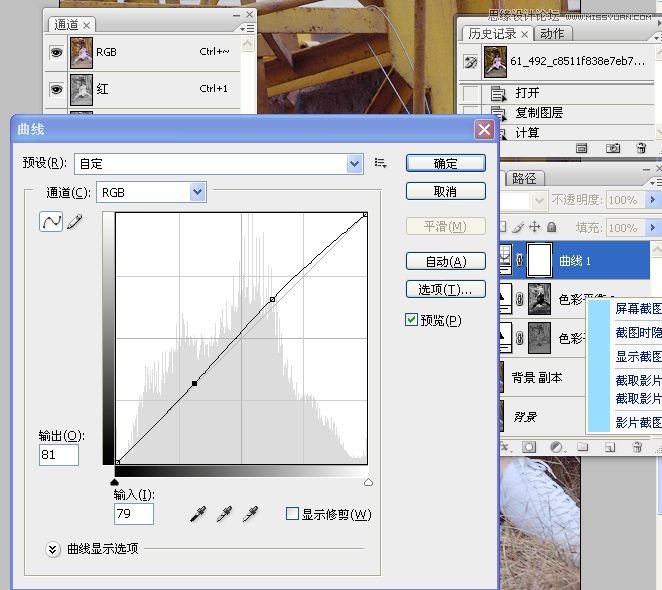Click the white point input slider

pyautogui.click(x=368, y=482)
